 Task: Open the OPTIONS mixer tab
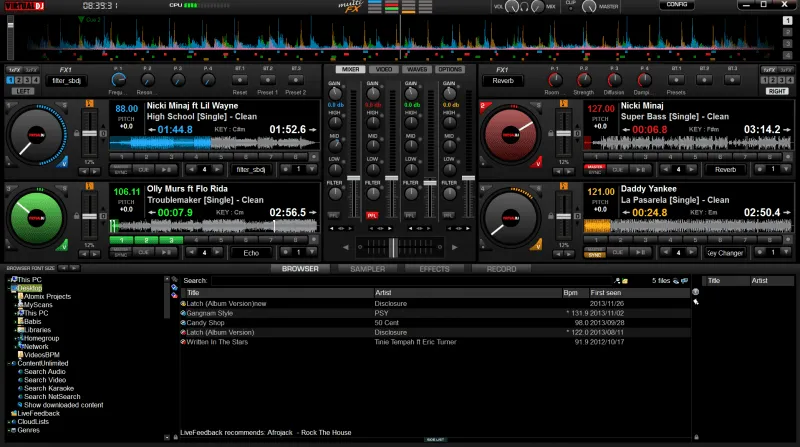point(449,69)
